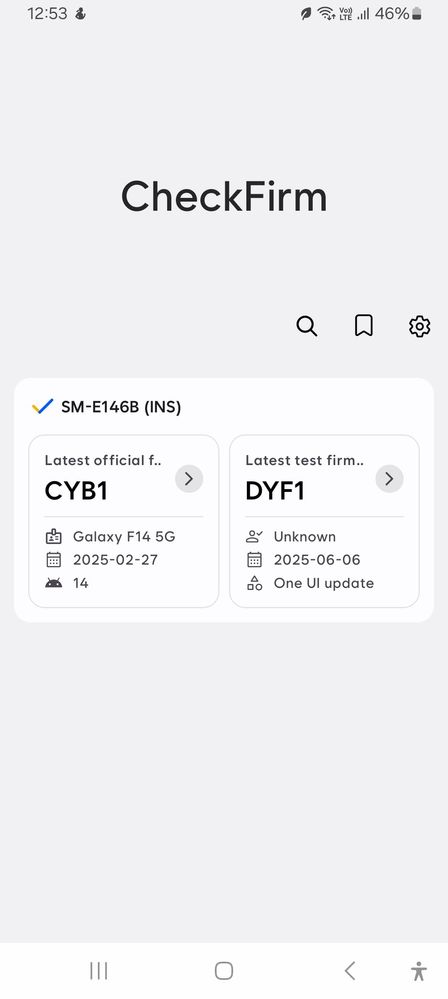Open the accessibility shortcut button

tap(419, 971)
